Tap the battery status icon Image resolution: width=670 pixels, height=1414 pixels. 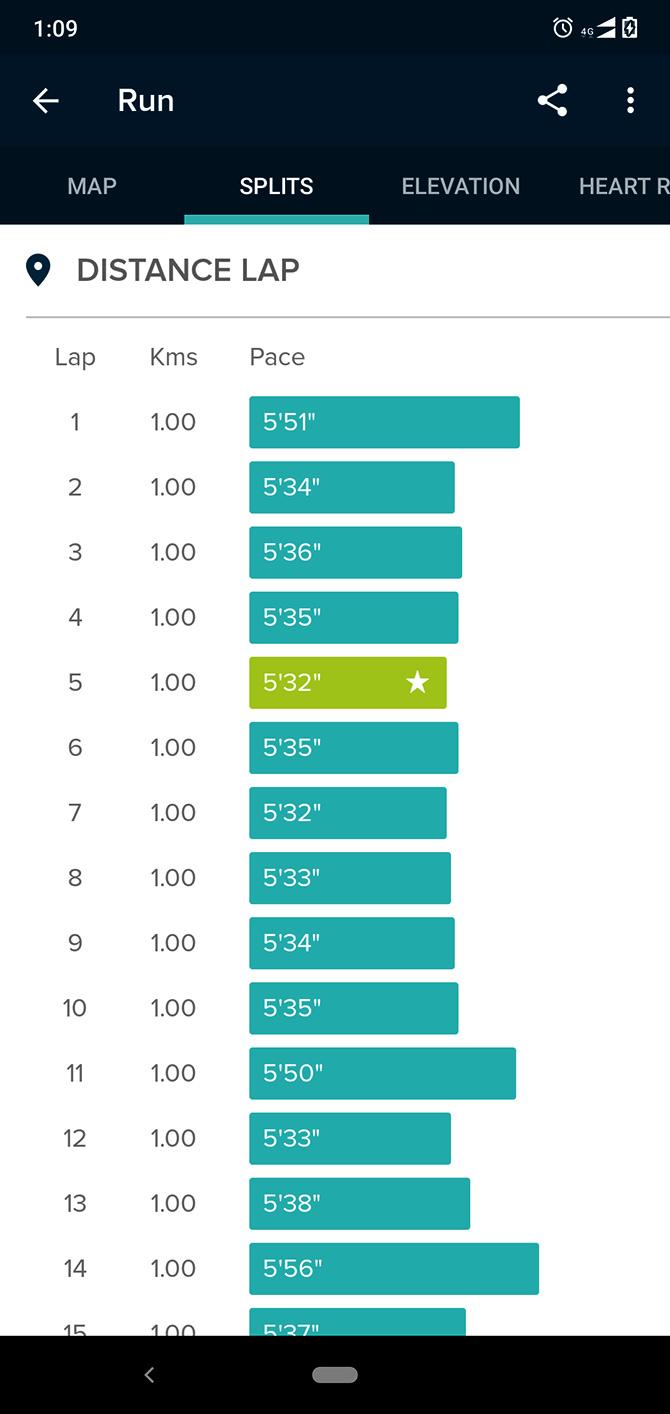[x=629, y=28]
